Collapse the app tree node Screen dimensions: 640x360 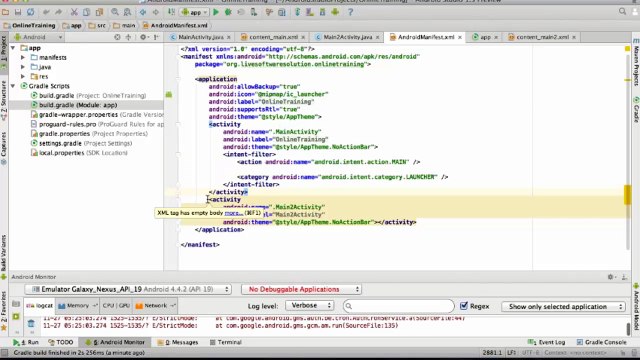point(13,48)
